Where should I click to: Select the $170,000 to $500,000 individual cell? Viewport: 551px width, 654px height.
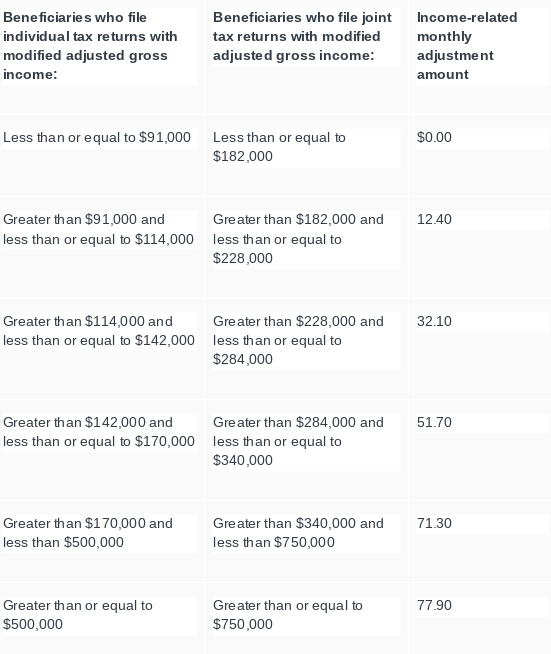[x=99, y=533]
